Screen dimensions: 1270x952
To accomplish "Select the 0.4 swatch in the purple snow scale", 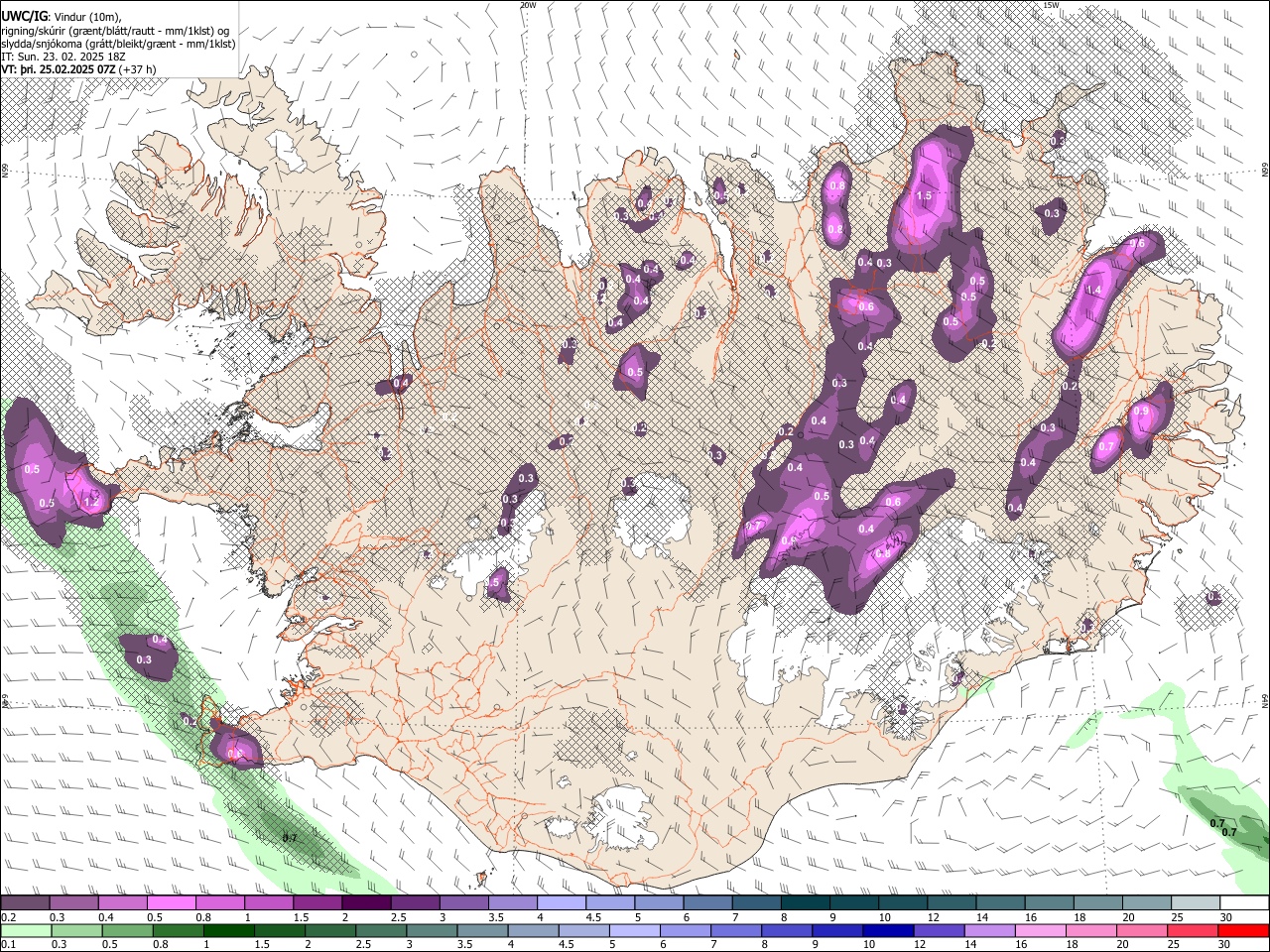I will click(x=123, y=903).
